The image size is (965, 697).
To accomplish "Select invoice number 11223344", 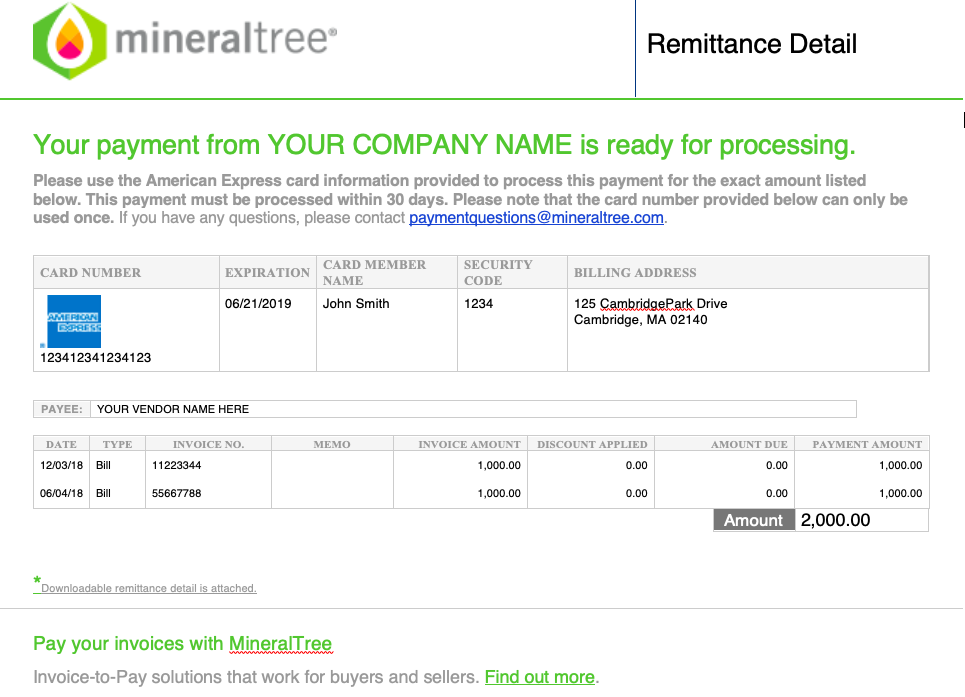I will click(177, 465).
